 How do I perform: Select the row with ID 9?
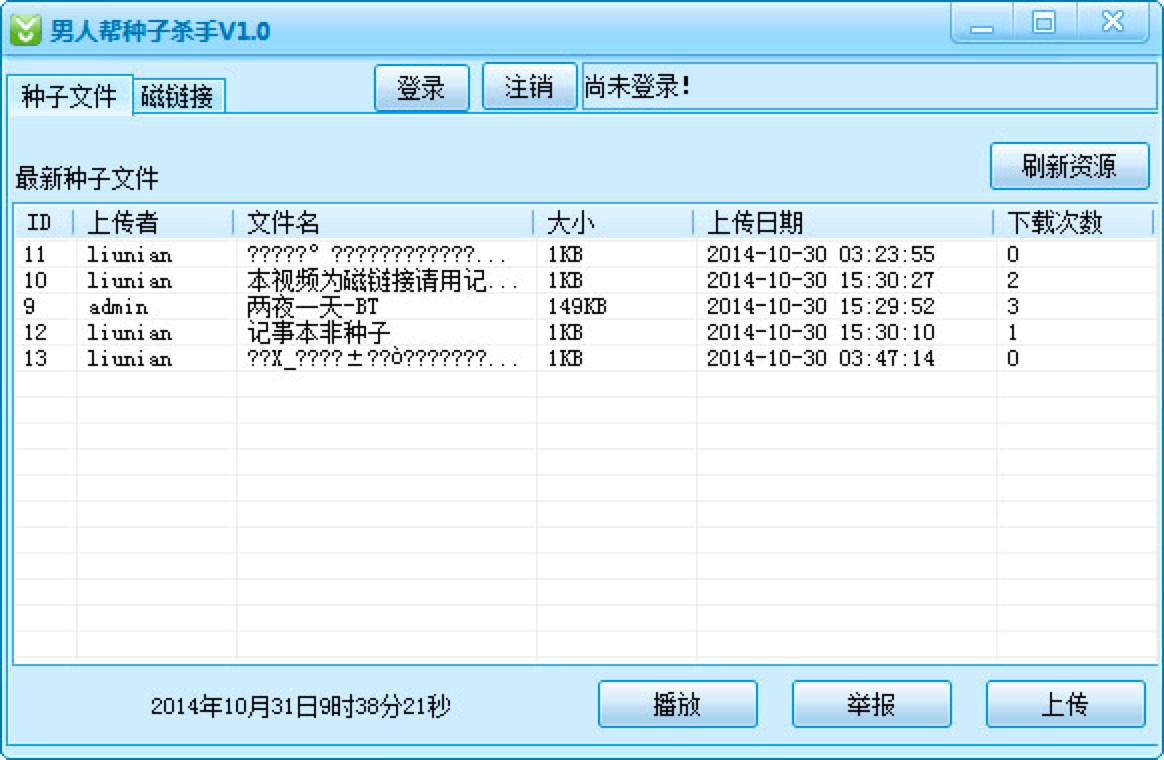pos(585,307)
